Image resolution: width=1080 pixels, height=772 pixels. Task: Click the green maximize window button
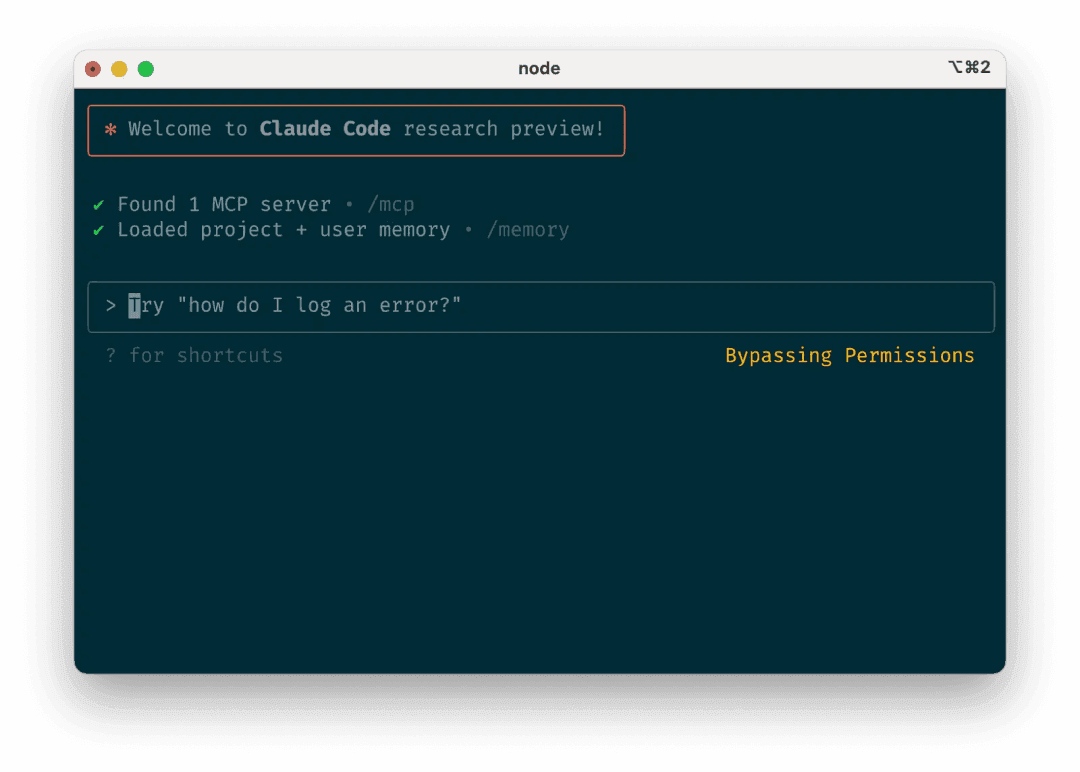tap(146, 69)
